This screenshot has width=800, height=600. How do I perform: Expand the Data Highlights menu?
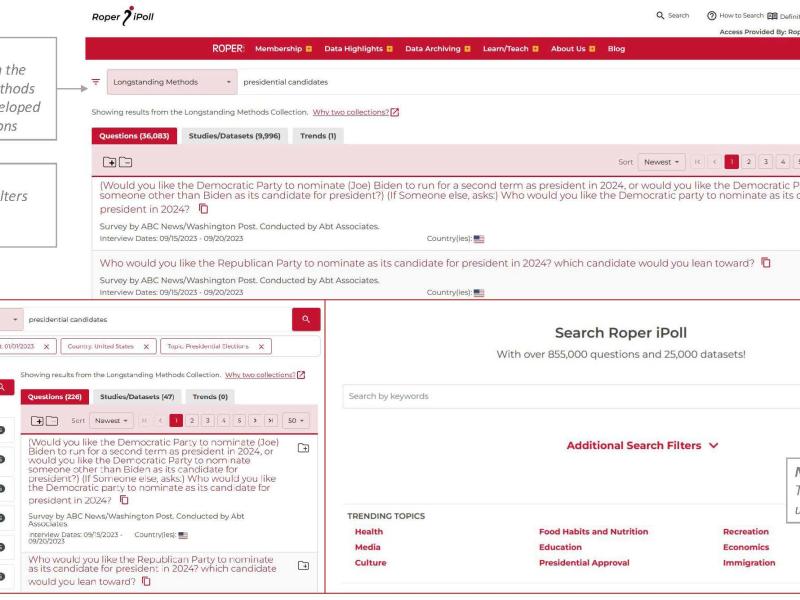358,48
